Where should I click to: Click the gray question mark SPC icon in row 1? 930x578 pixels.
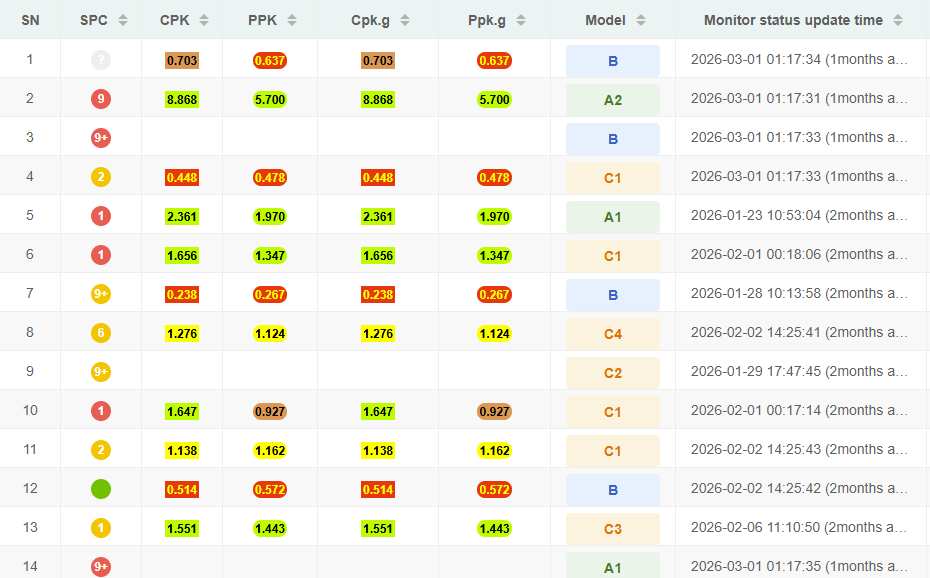[x=100, y=60]
